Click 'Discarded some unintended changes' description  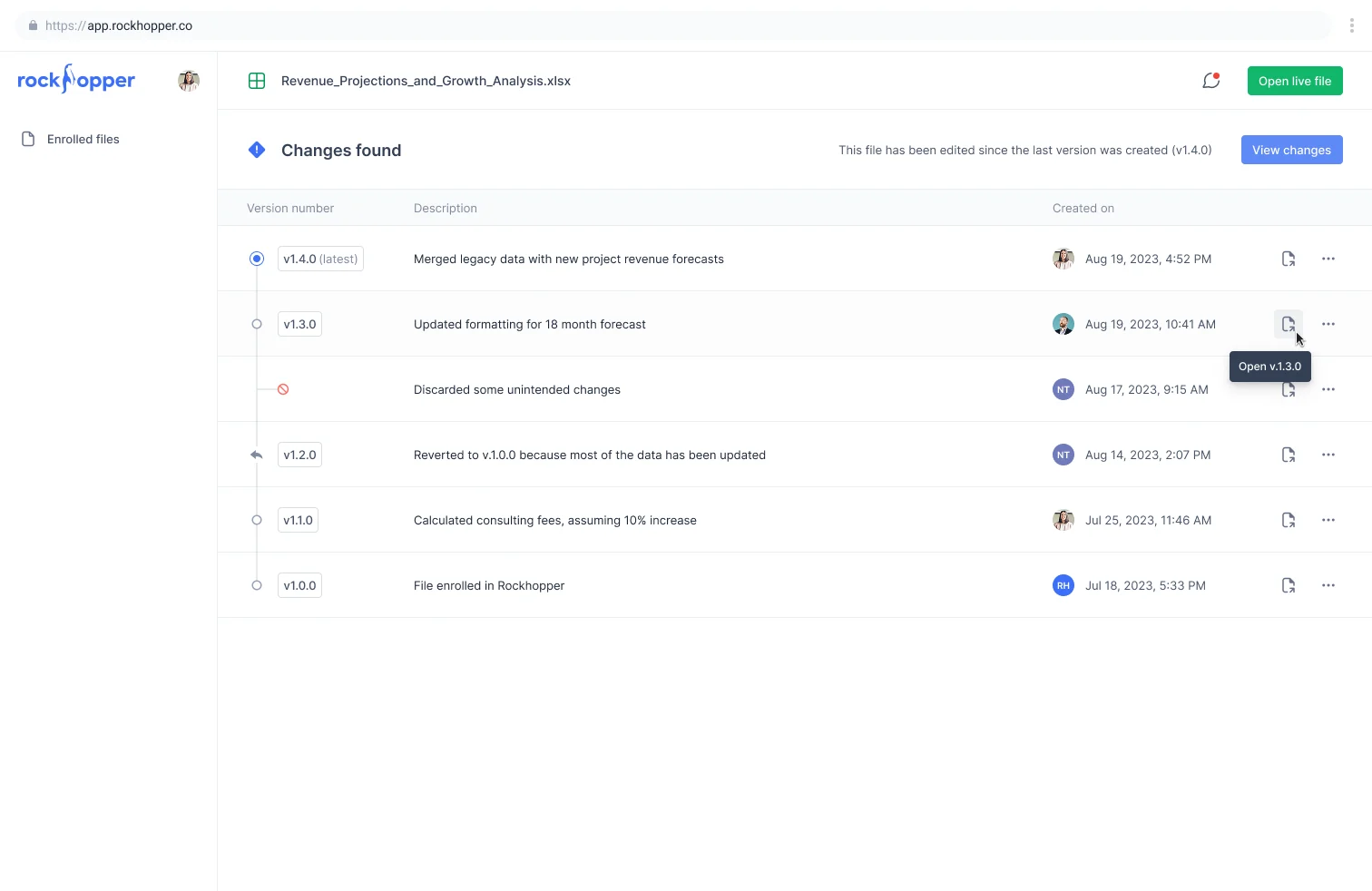(517, 389)
